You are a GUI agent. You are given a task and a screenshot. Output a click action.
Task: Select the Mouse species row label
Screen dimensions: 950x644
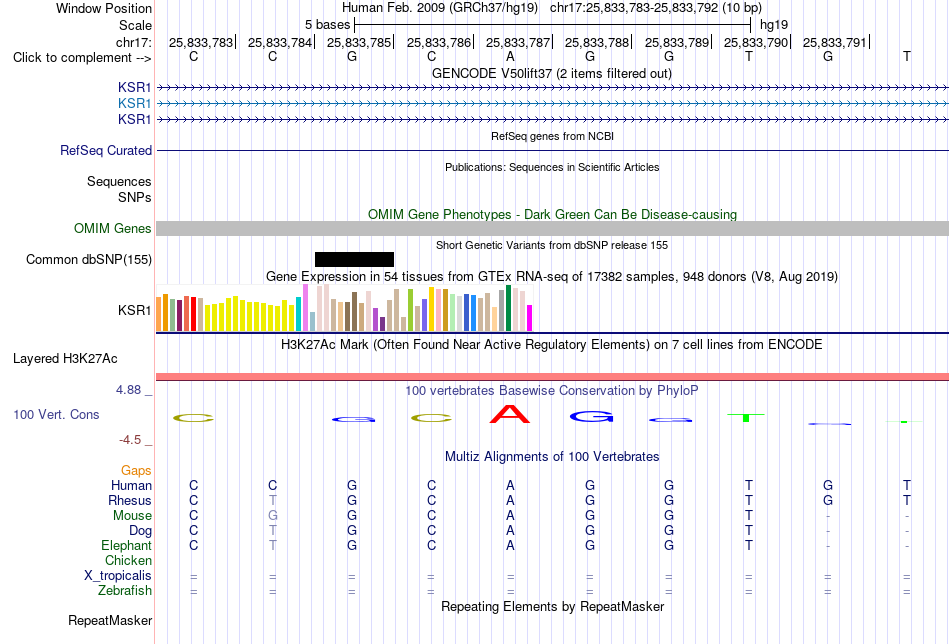click(132, 516)
